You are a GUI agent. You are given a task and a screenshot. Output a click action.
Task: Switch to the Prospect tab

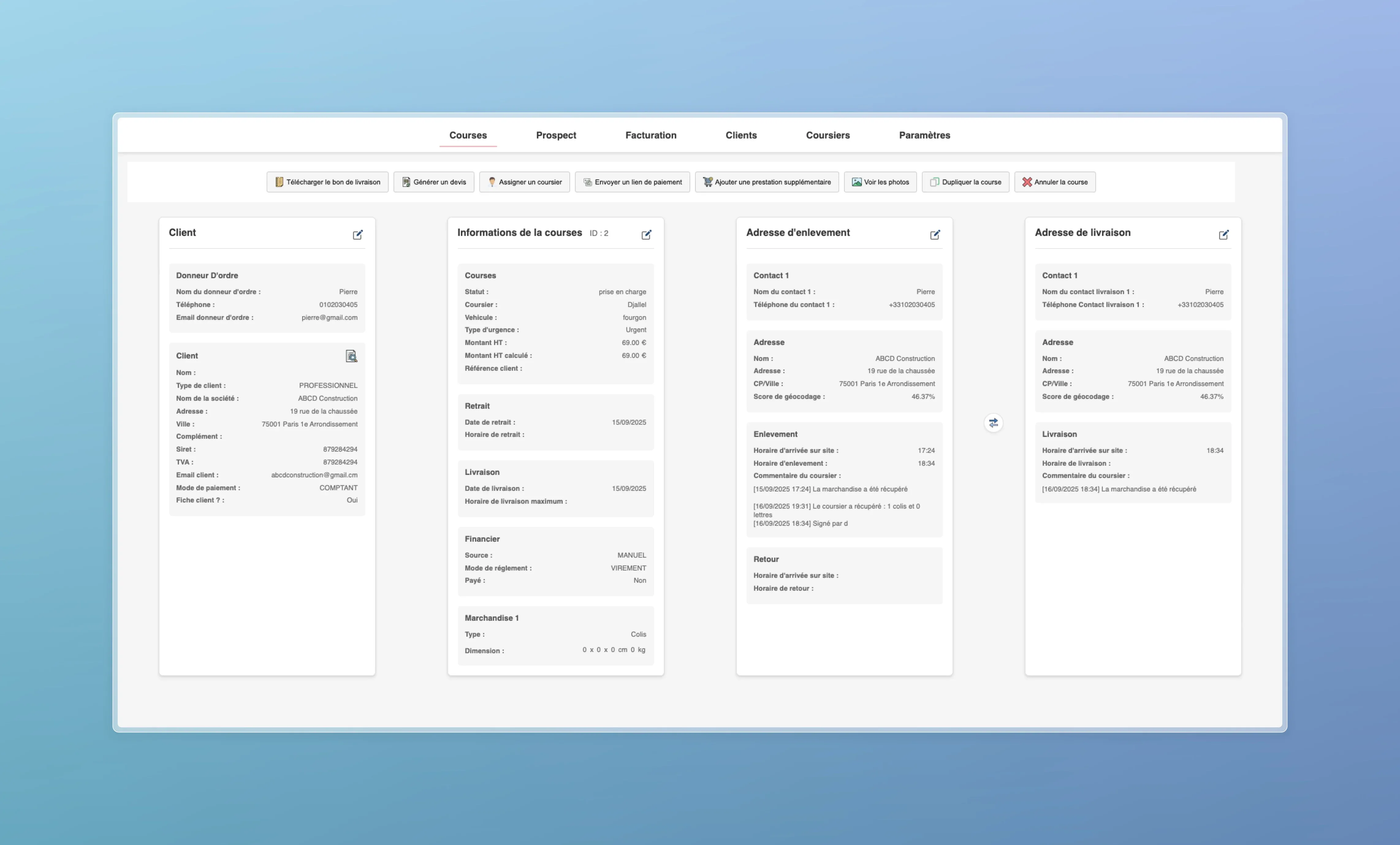[556, 135]
